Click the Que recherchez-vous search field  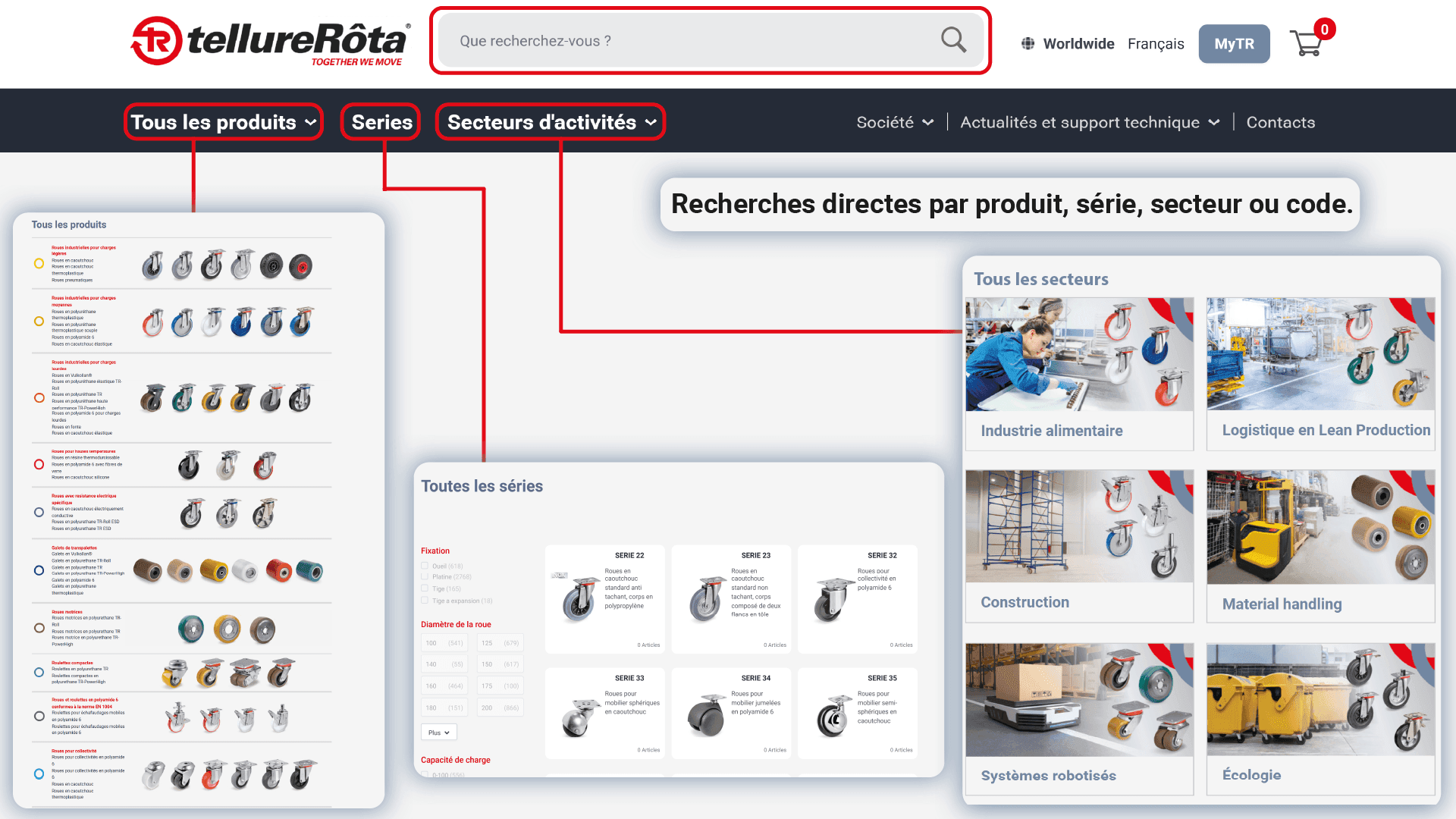point(682,41)
